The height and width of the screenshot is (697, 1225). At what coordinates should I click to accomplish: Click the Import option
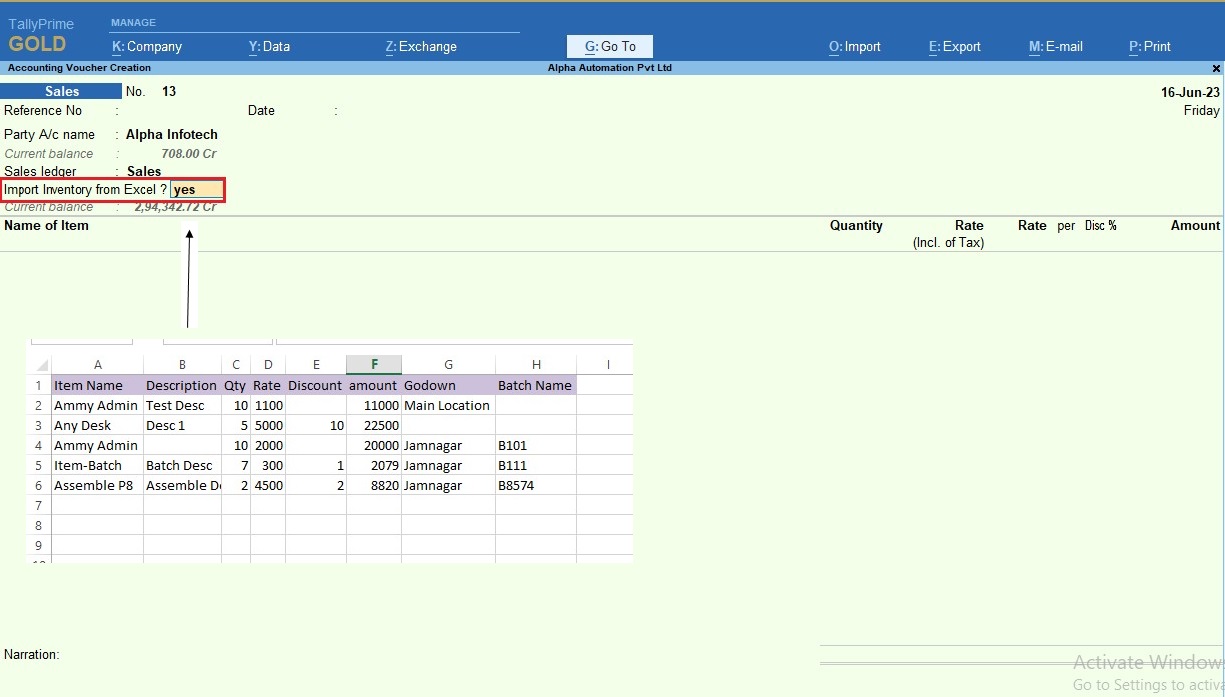point(854,46)
